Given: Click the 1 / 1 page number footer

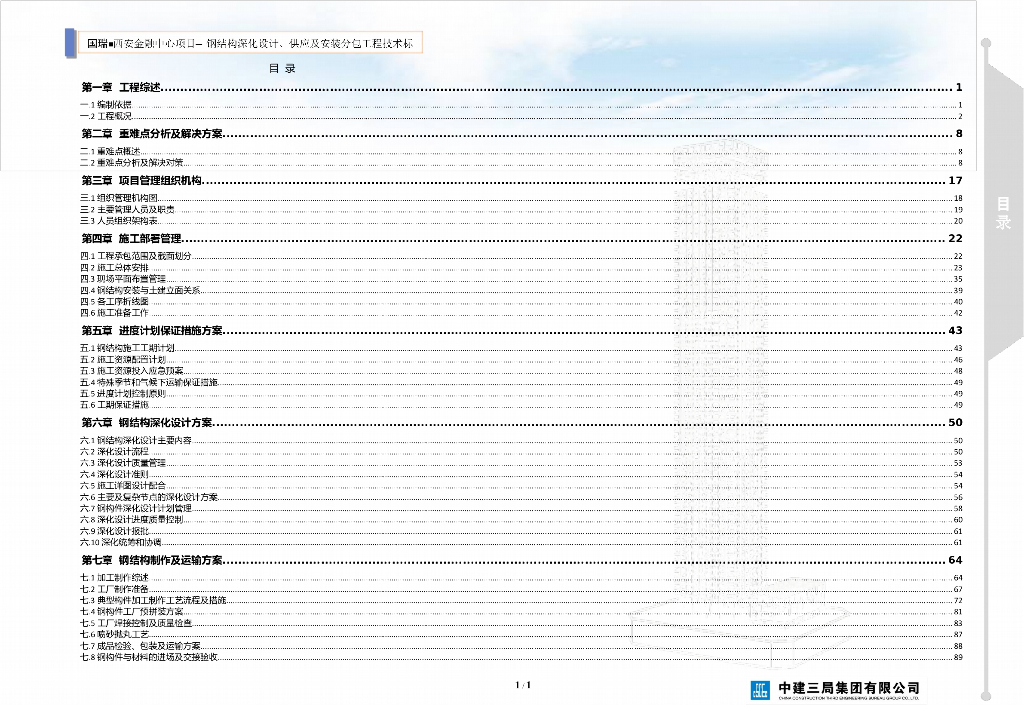Looking at the screenshot, I should coord(523,685).
